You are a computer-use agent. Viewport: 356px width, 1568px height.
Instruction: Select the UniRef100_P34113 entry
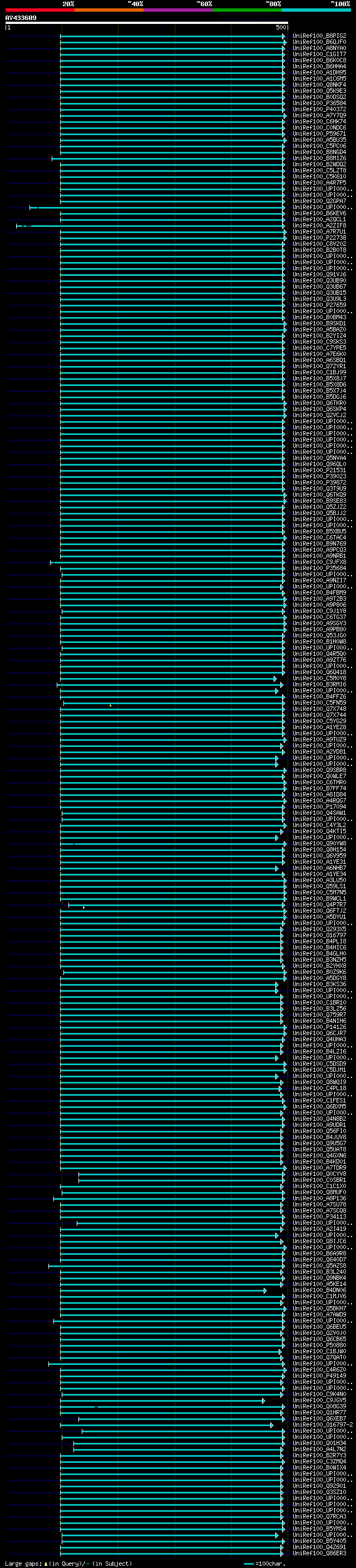click(319, 1217)
